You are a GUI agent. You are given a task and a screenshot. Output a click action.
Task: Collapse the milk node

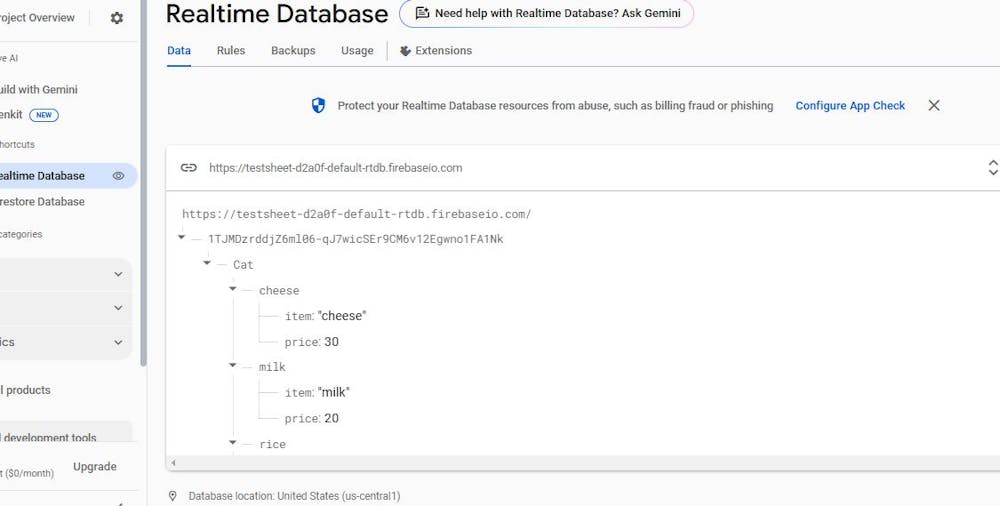[x=233, y=366]
